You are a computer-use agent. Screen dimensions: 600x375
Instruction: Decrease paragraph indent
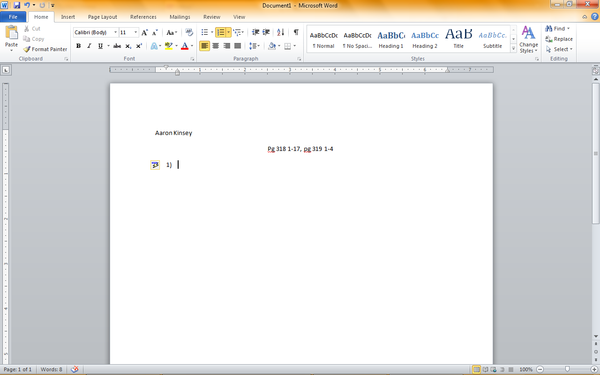[x=256, y=32]
